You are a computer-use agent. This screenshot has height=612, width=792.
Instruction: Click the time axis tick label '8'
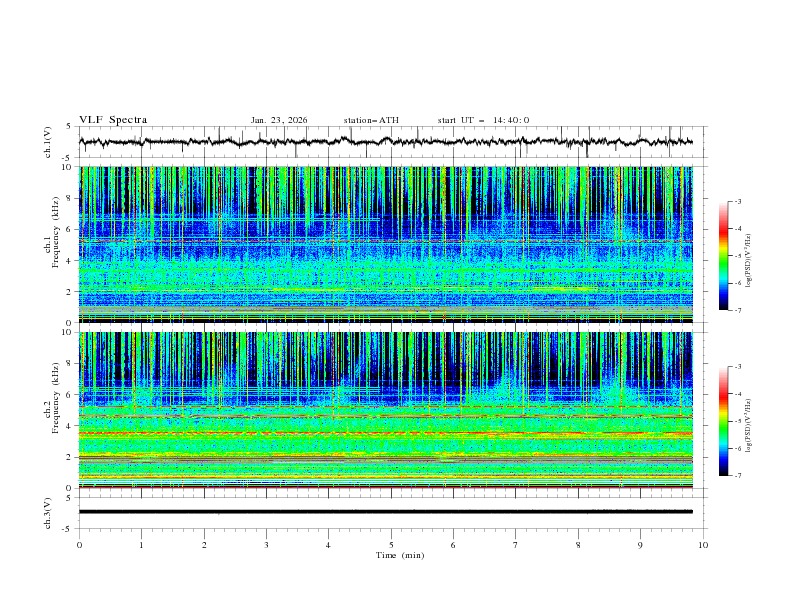[578, 545]
